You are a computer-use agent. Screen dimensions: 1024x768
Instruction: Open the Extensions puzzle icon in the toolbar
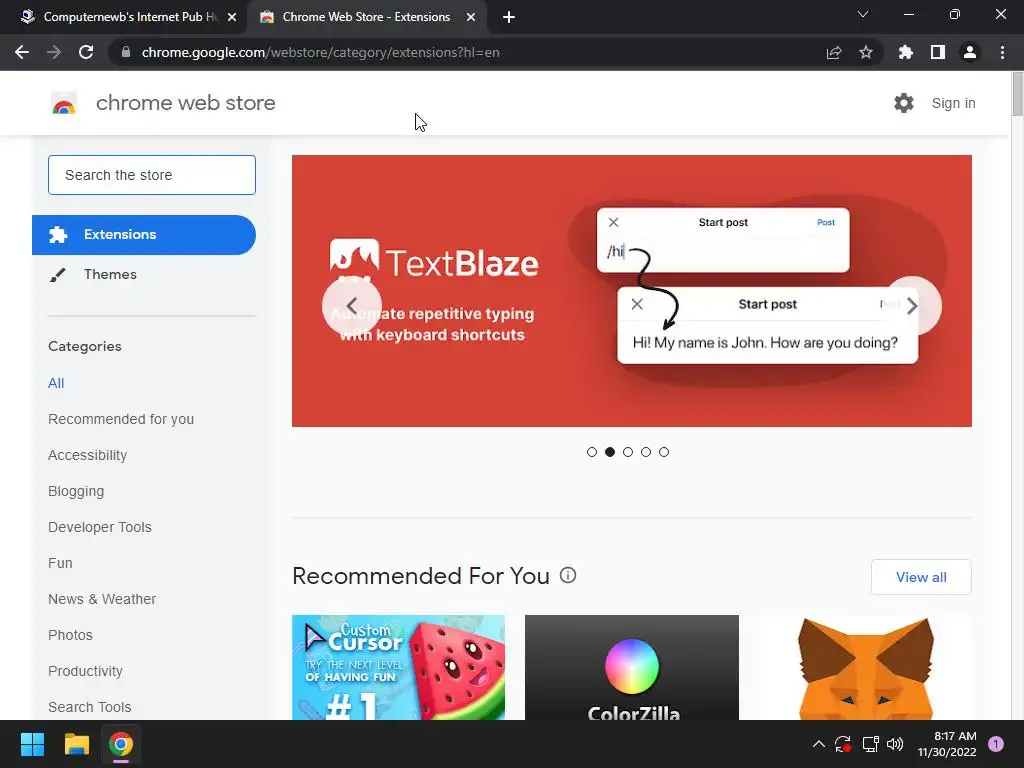(x=906, y=52)
